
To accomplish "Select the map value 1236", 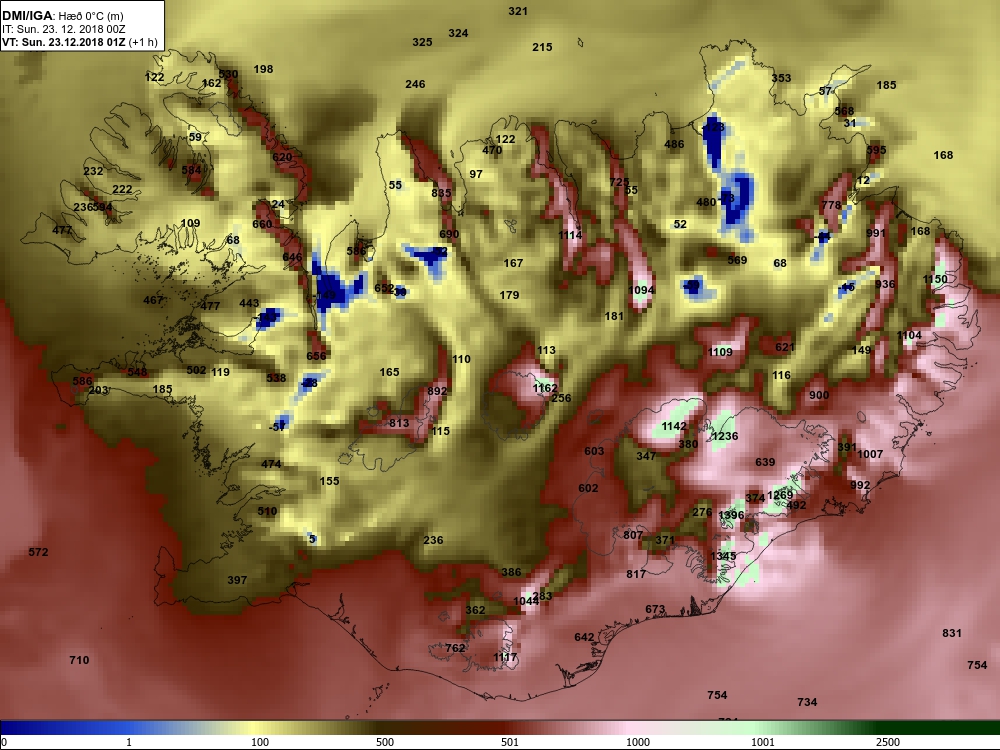I will (724, 436).
